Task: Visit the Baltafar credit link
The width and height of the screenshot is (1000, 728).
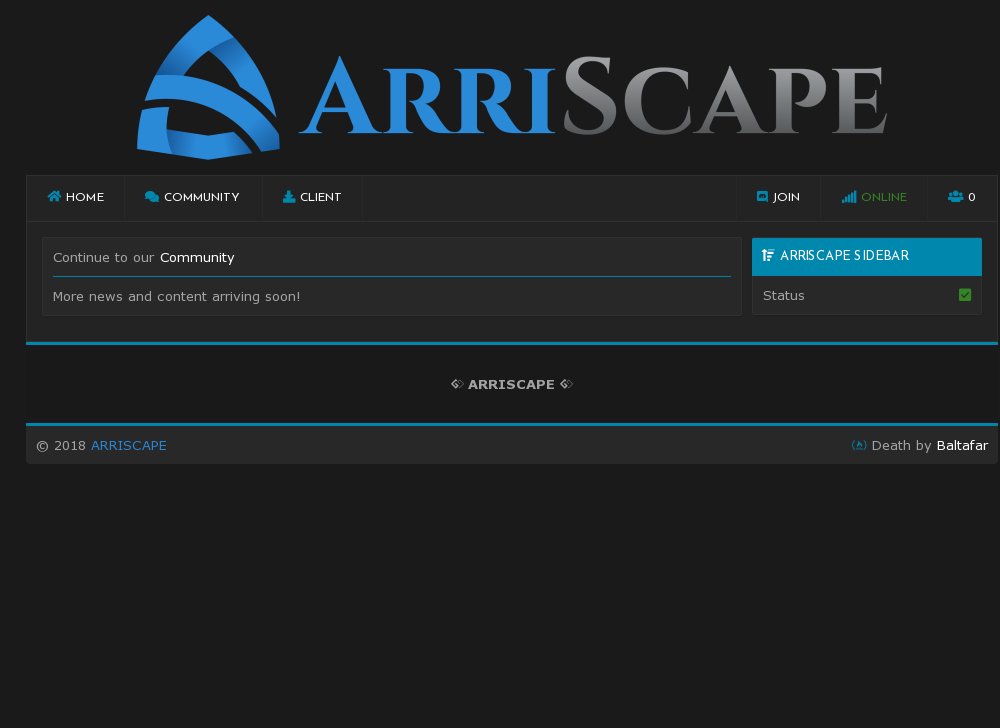Action: coord(962,445)
